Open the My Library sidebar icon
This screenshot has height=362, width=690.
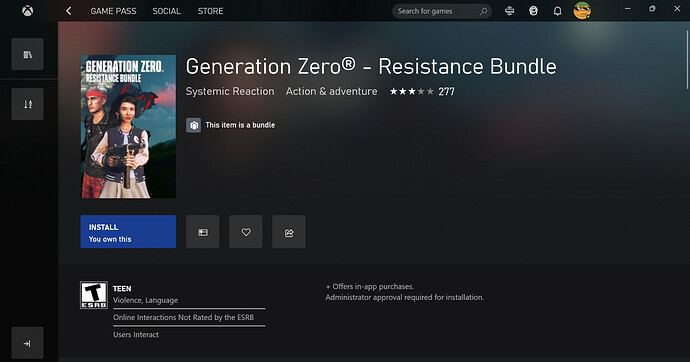tap(27, 54)
